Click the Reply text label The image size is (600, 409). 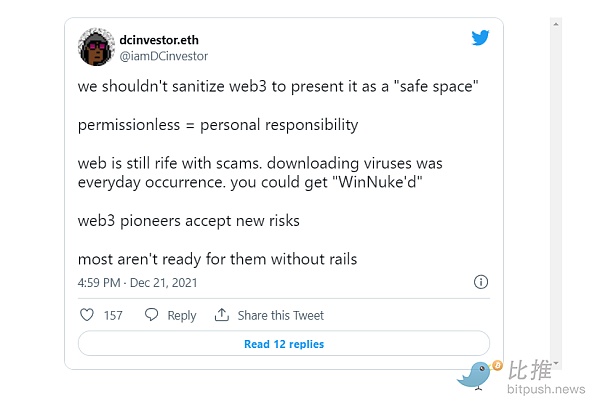pos(181,315)
